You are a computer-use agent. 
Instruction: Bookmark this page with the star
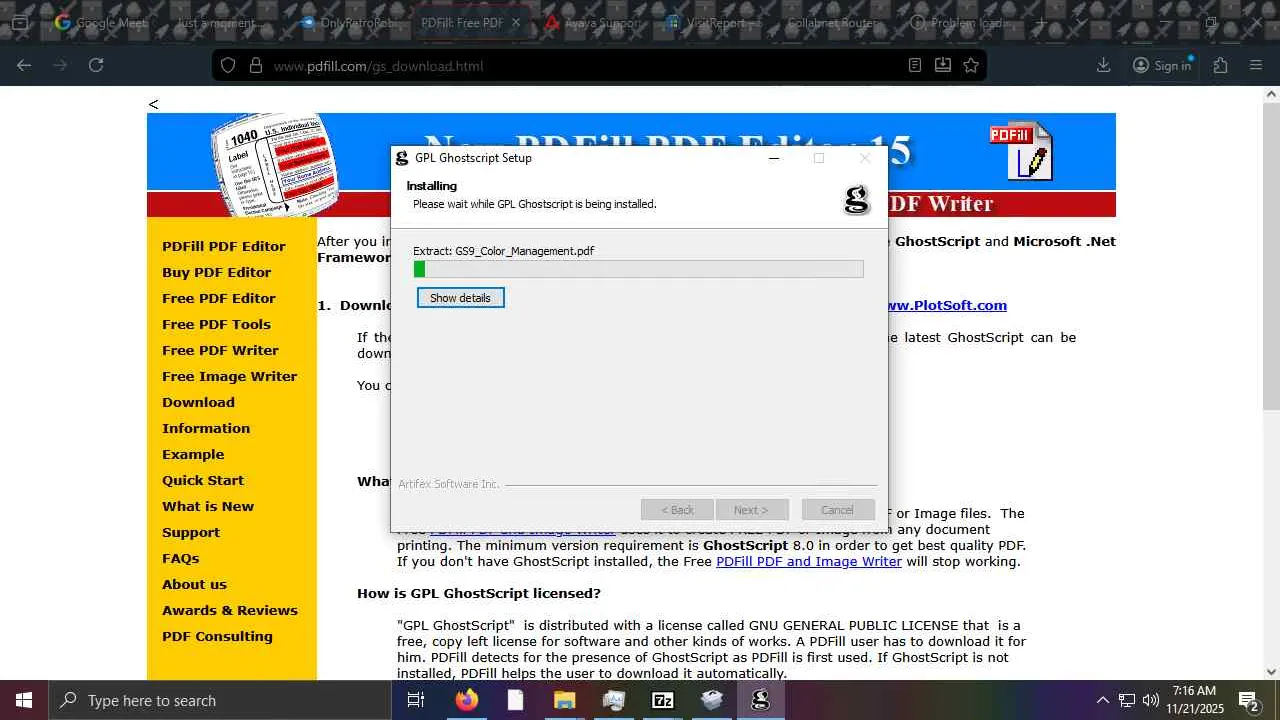point(971,65)
